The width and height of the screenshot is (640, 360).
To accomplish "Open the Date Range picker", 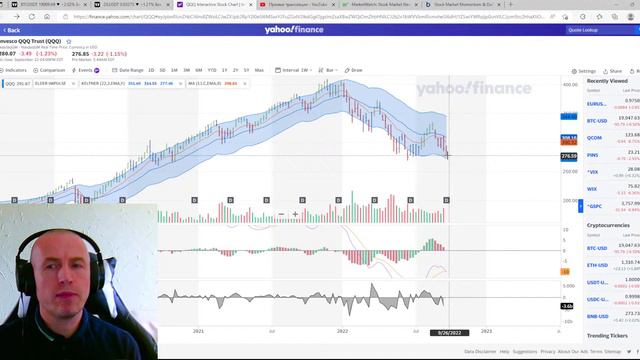I will [128, 70].
